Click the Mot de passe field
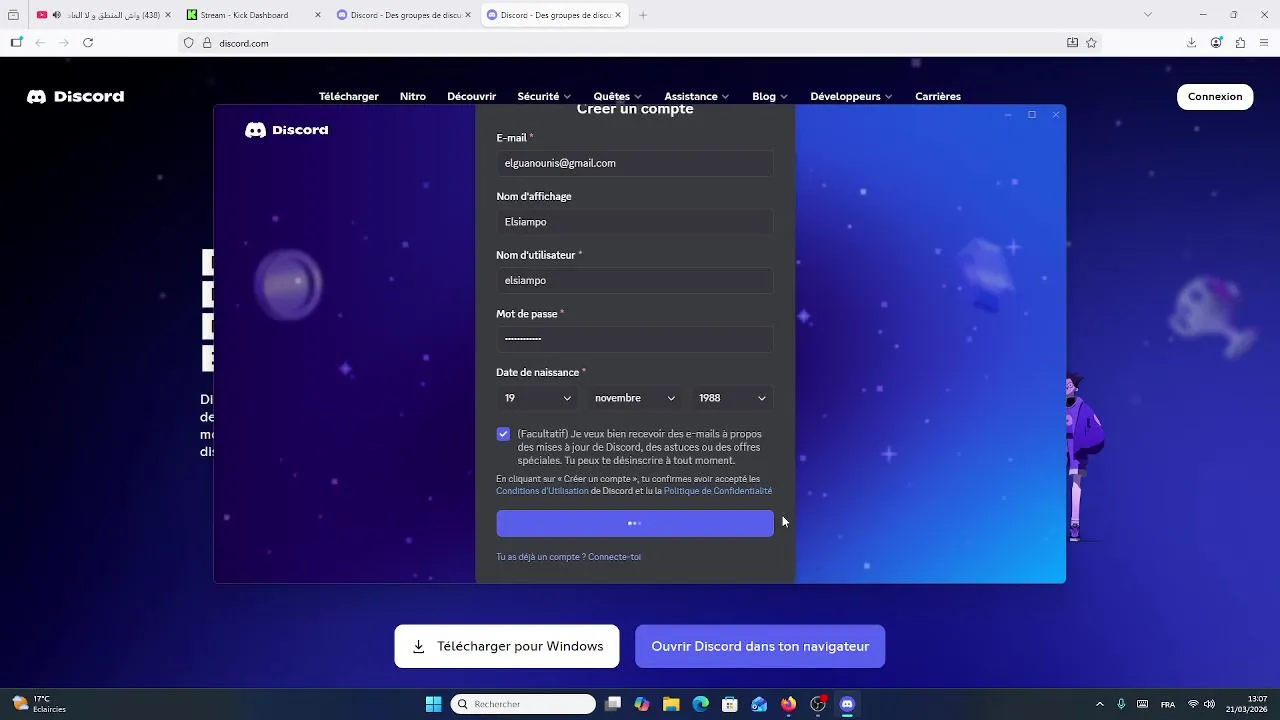1280x720 pixels. 635,339
